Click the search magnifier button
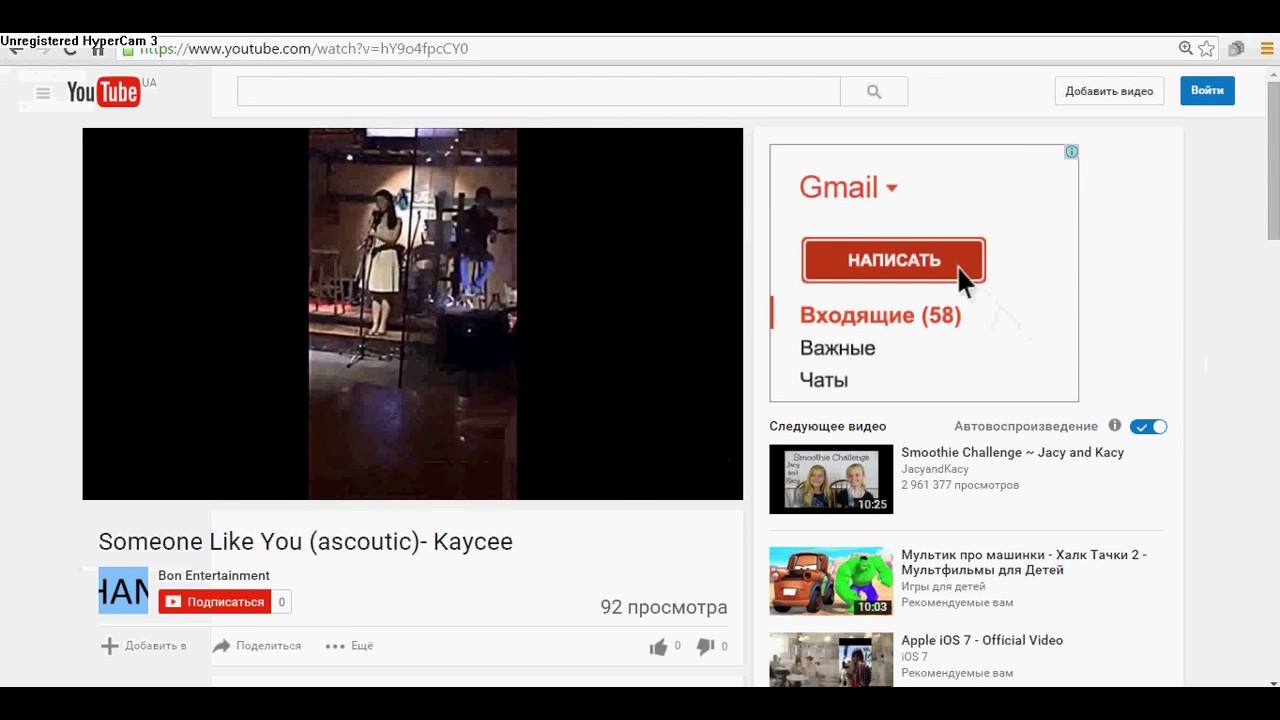1280x720 pixels. (x=874, y=91)
